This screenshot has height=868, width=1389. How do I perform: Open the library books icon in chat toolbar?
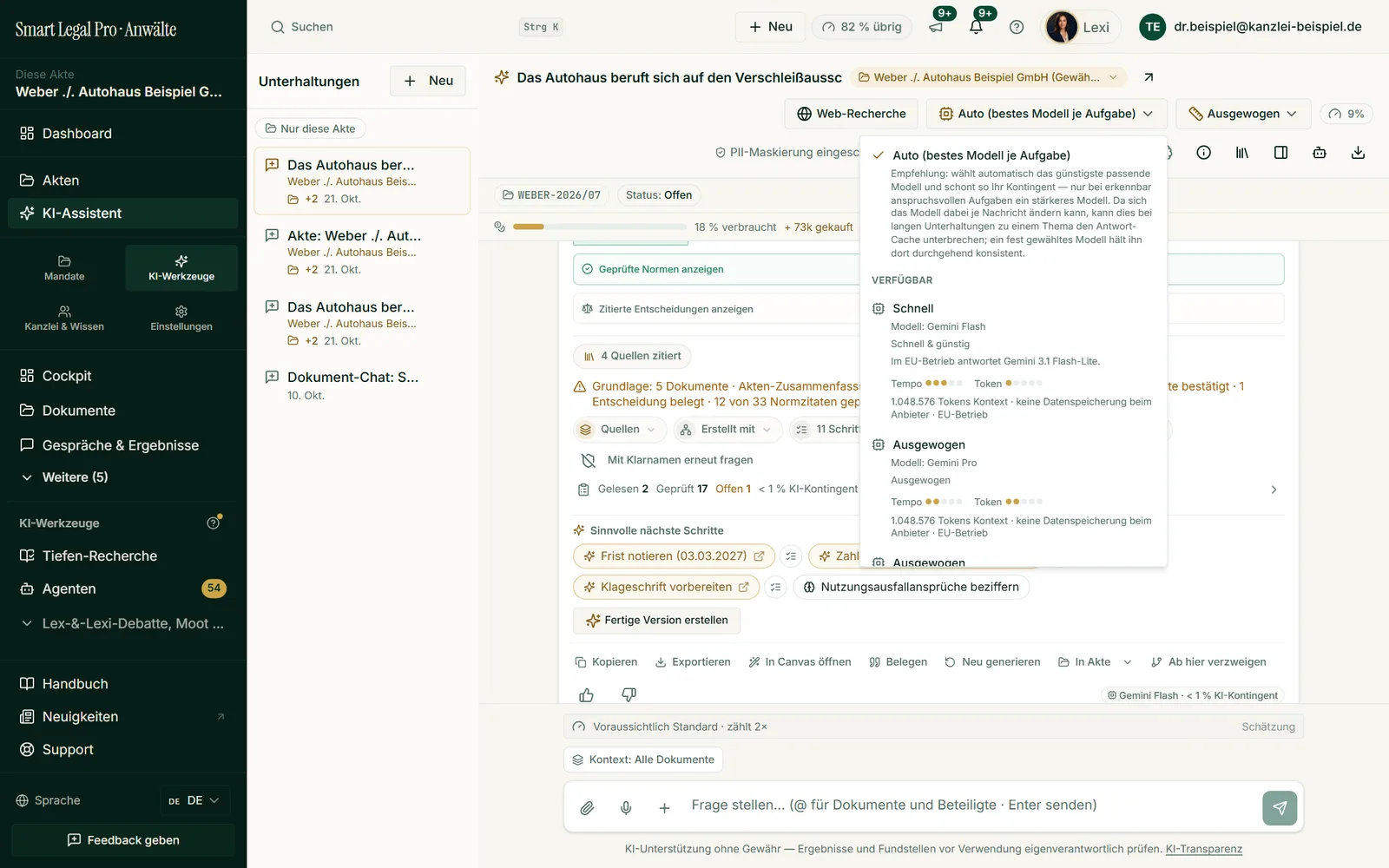pos(1242,153)
